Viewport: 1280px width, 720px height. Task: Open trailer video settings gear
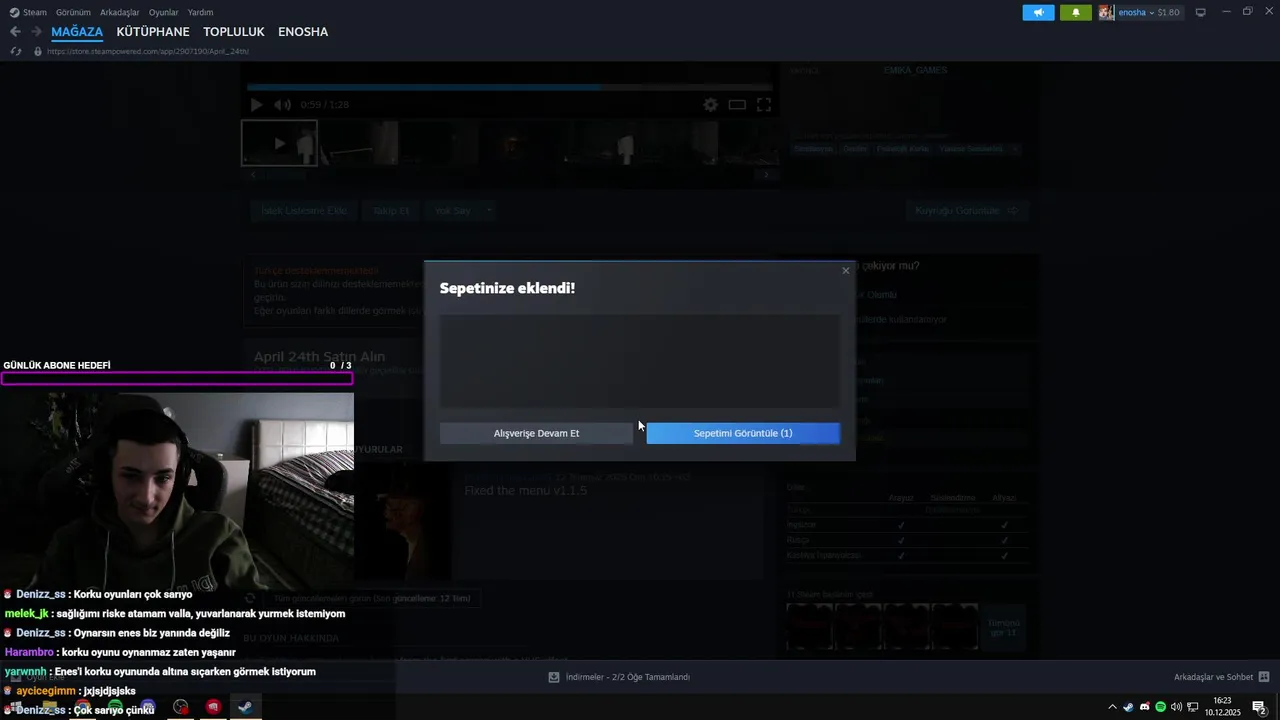710,104
